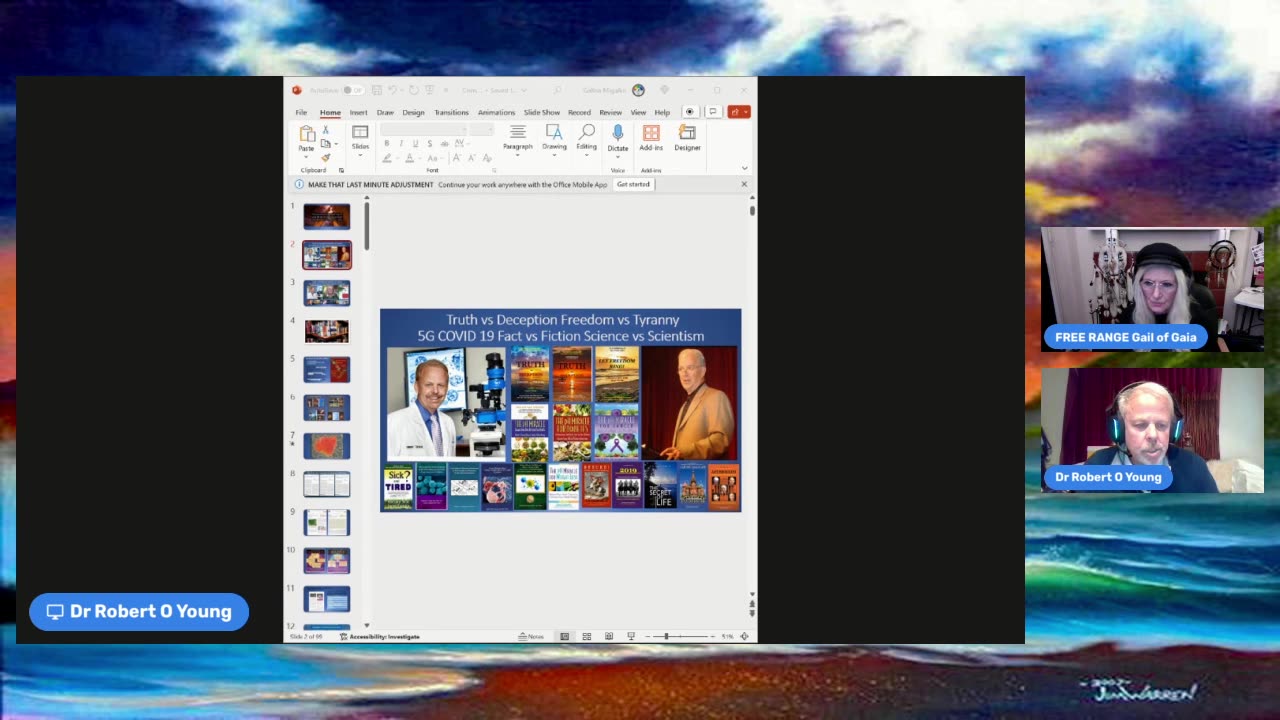Click the Cut scissors icon

(x=325, y=130)
